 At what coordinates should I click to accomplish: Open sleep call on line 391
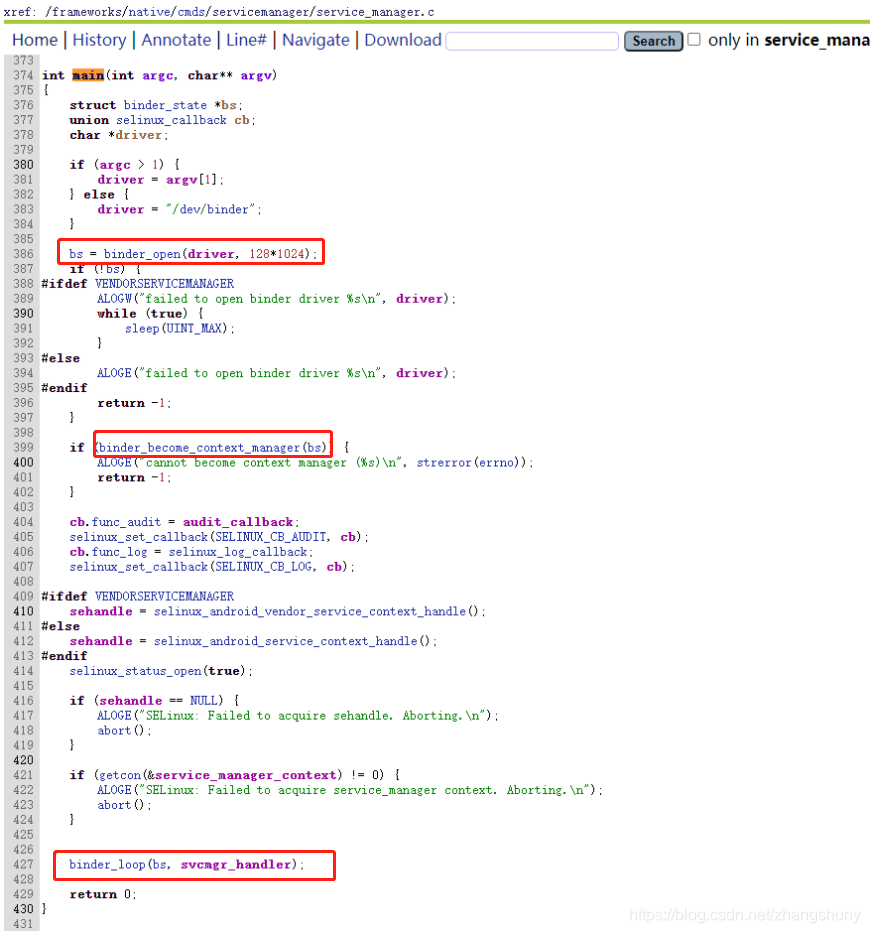pos(142,328)
